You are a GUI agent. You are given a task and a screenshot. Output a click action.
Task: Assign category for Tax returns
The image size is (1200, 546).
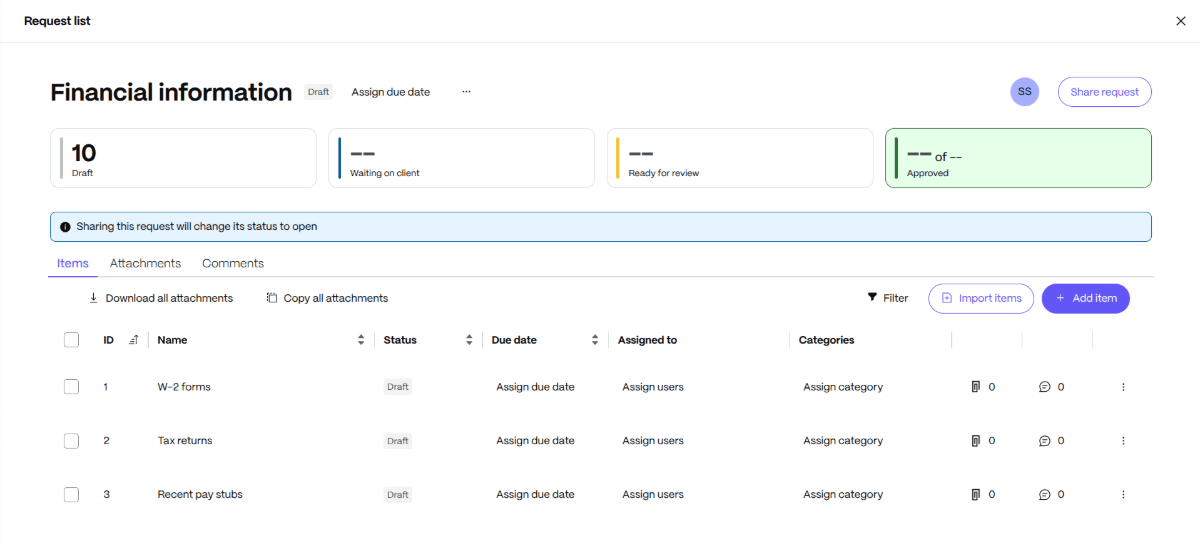pyautogui.click(x=843, y=441)
